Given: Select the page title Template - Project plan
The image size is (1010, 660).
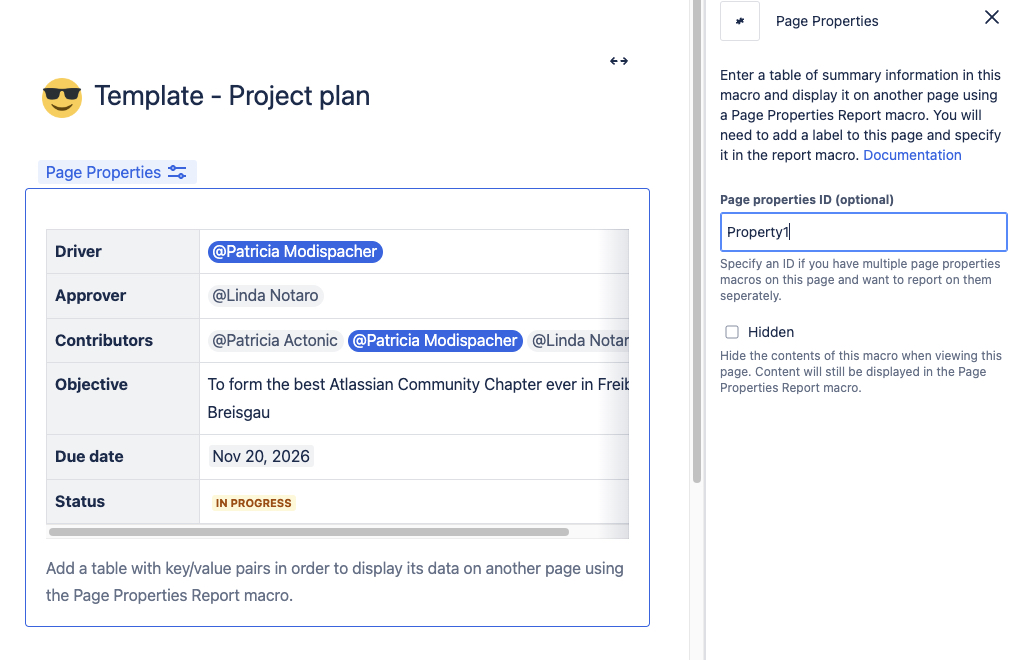Looking at the screenshot, I should [231, 96].
